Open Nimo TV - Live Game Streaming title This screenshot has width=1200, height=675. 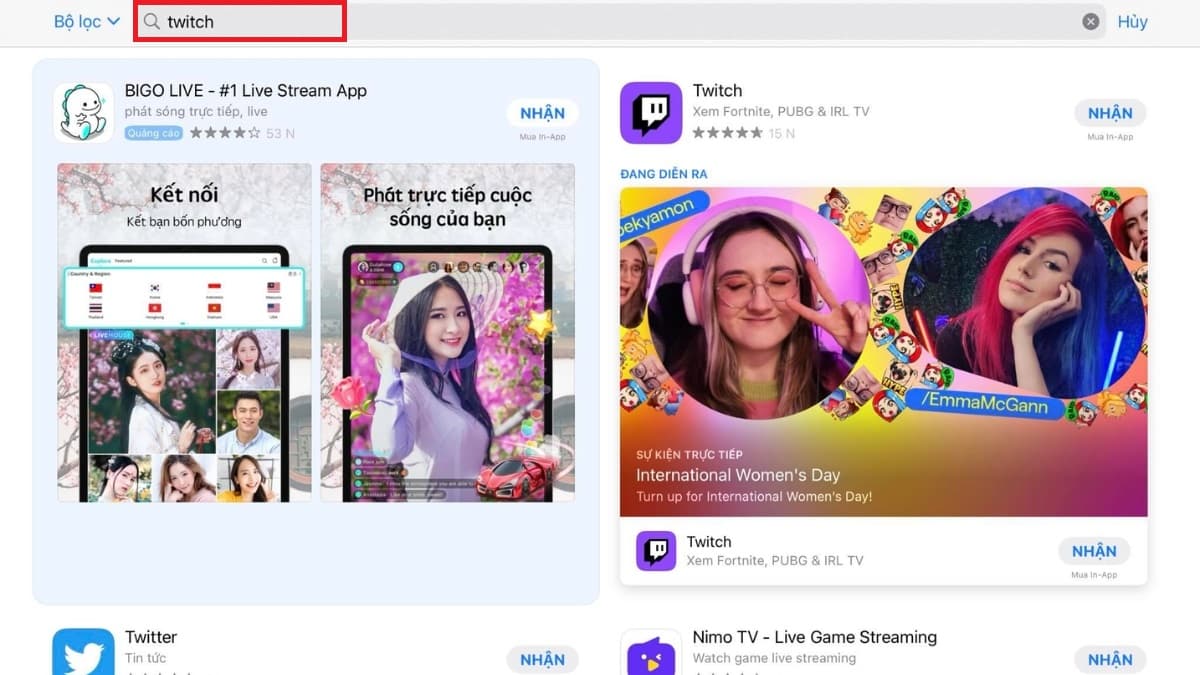(x=815, y=637)
